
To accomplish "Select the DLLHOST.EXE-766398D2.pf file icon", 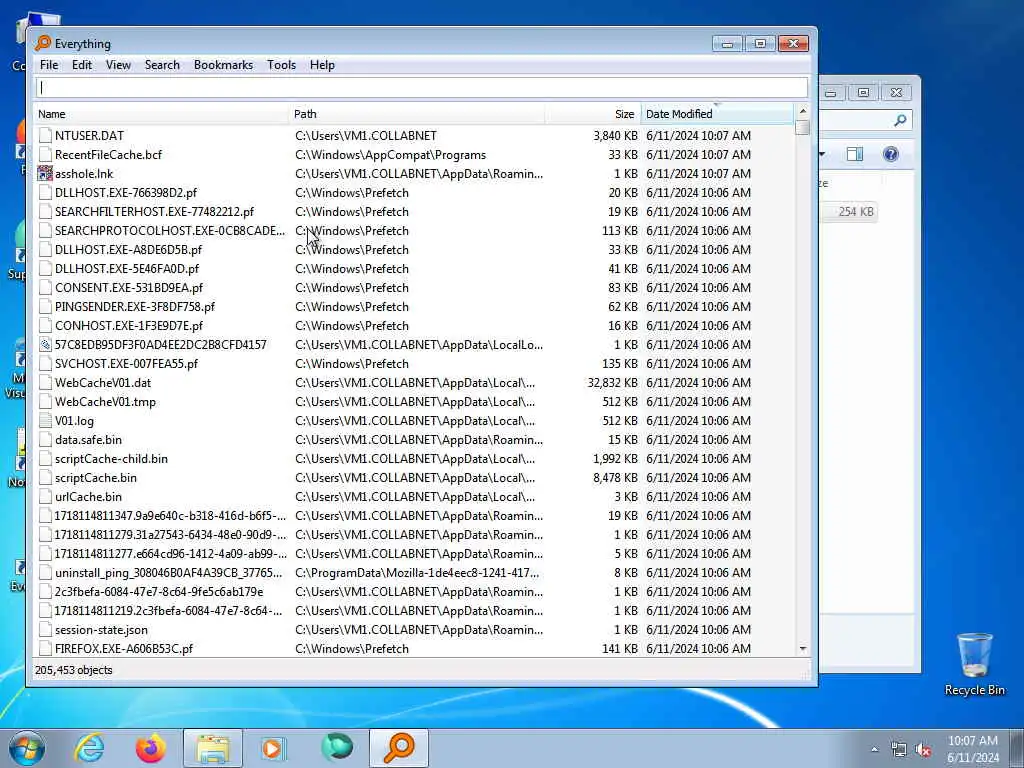I will coord(45,193).
